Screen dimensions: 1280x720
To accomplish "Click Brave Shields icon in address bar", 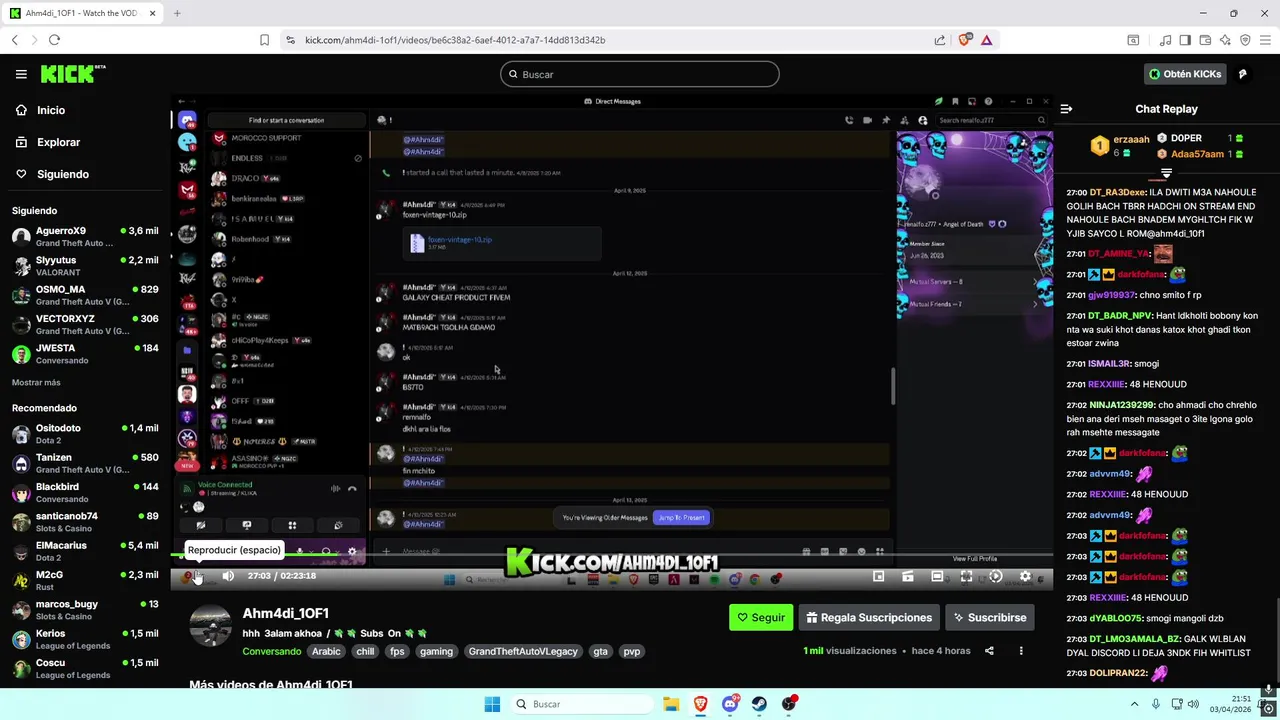I will (965, 40).
